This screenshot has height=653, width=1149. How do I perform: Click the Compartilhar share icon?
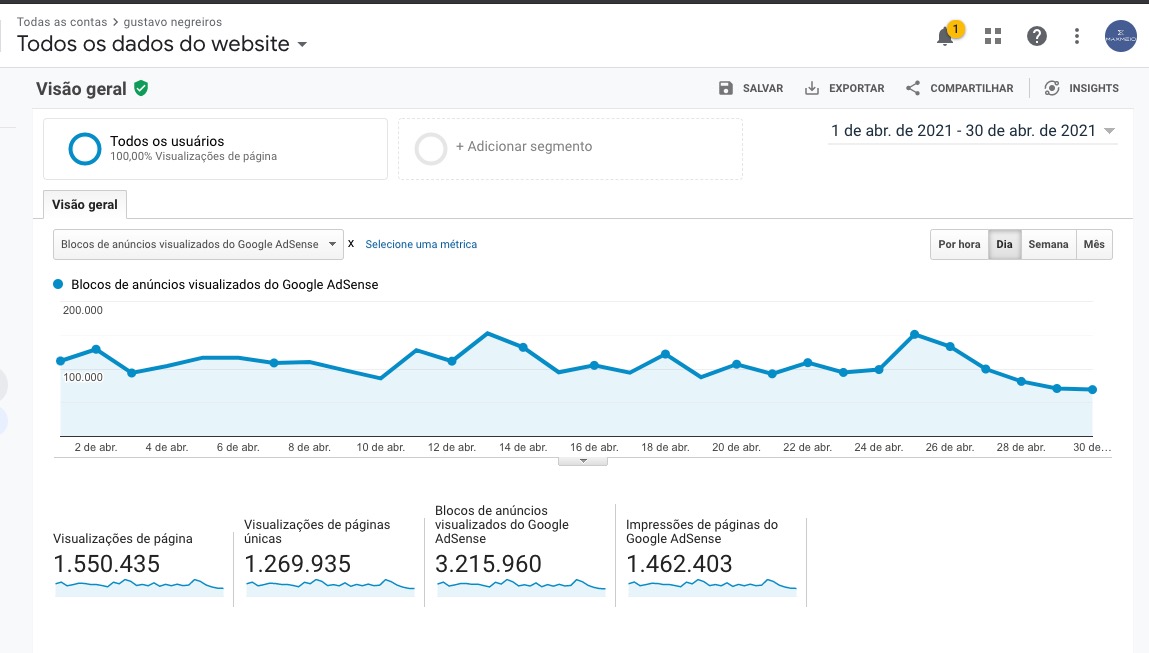click(x=912, y=88)
